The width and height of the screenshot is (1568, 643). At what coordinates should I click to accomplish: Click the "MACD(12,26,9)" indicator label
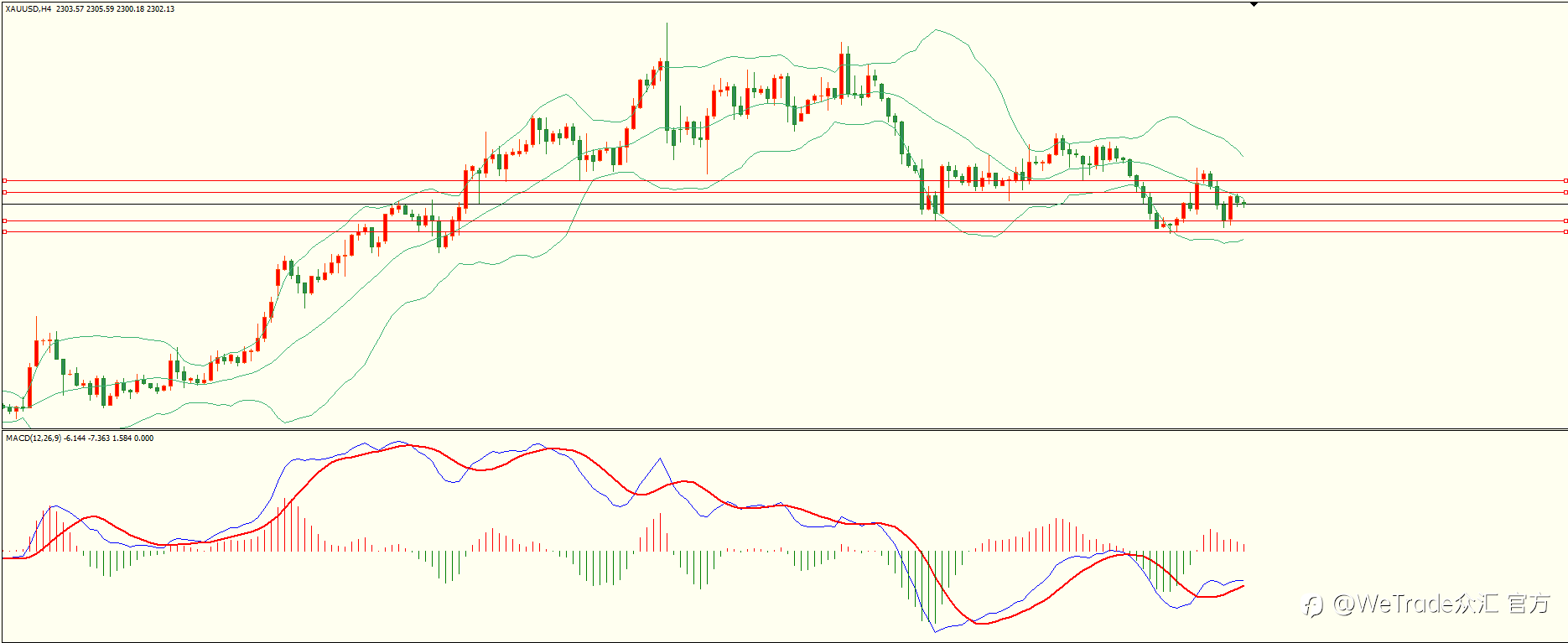point(33,438)
